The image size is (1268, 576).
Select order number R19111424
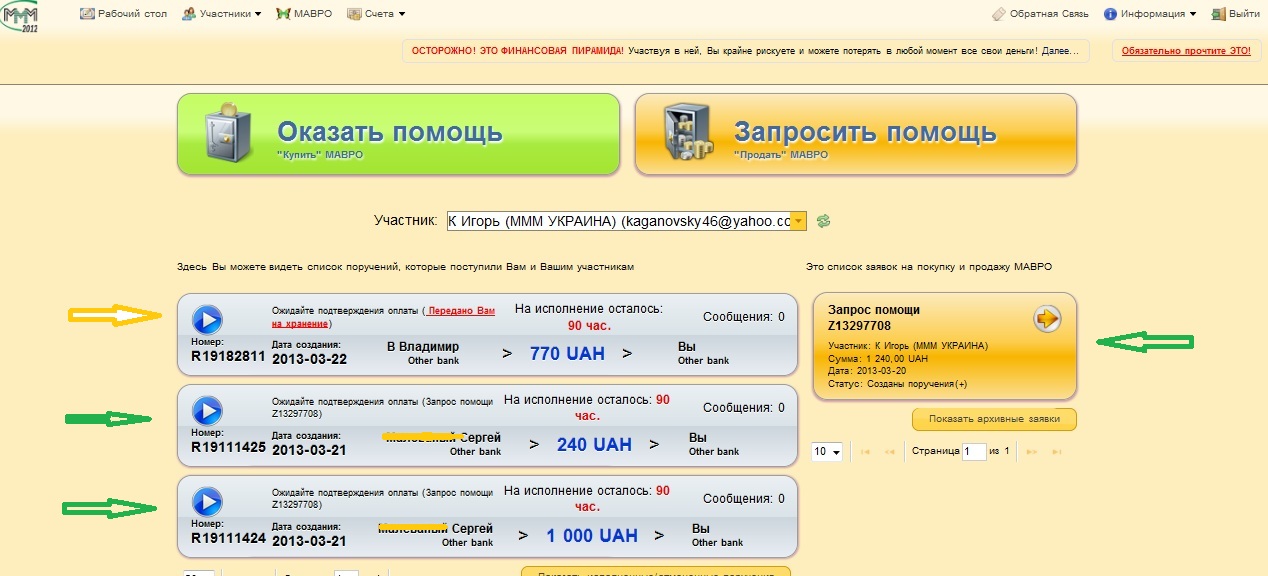pyautogui.click(x=228, y=537)
